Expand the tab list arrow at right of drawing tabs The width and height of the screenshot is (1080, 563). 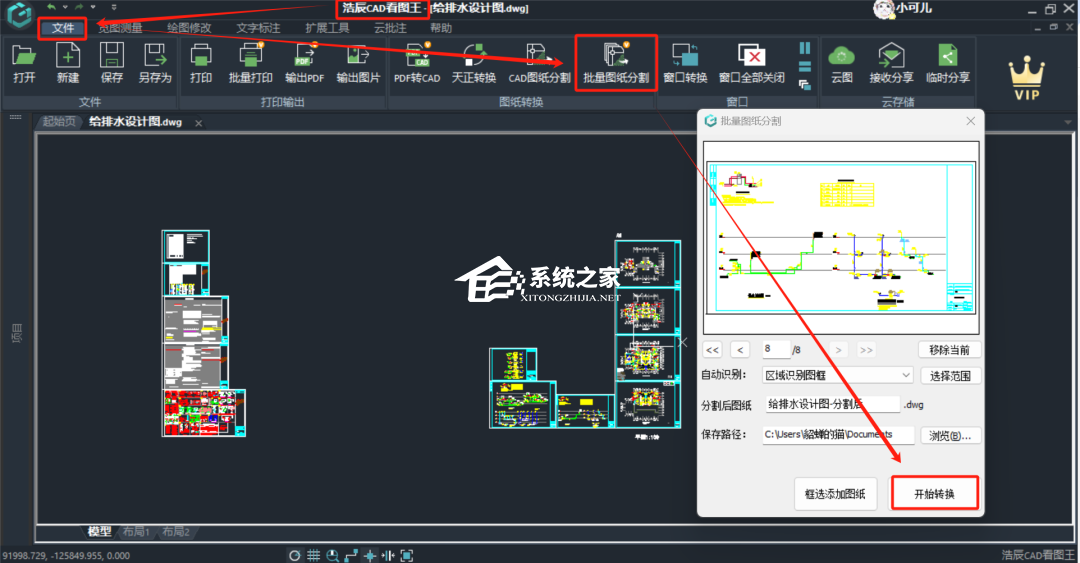tap(1068, 122)
